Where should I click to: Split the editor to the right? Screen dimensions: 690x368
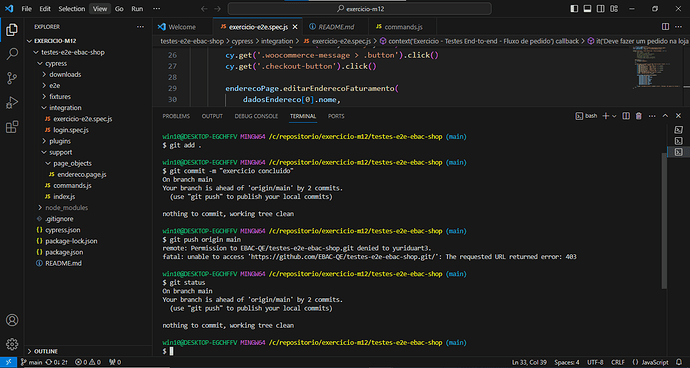665,27
